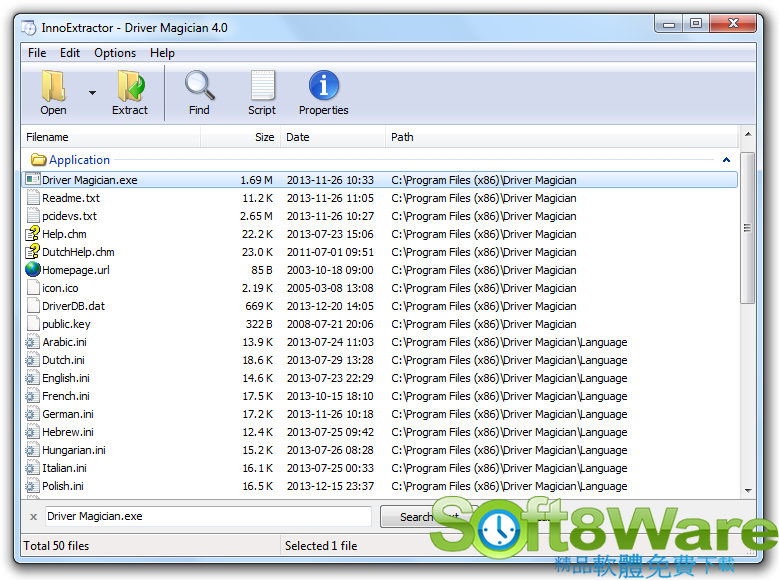Viewport: 779px width, 580px height.
Task: Select the DriverDB.dat file icon
Action: pyautogui.click(x=33, y=306)
